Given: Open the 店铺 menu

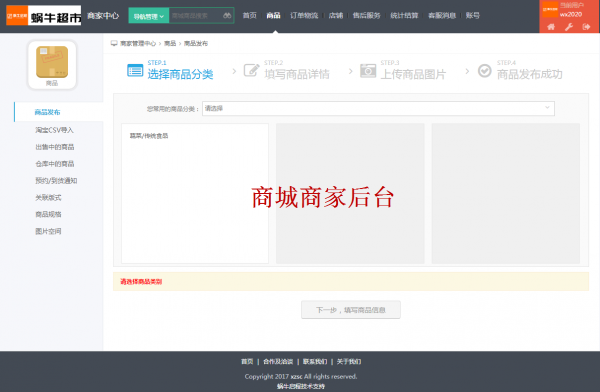Looking at the screenshot, I should pos(336,16).
